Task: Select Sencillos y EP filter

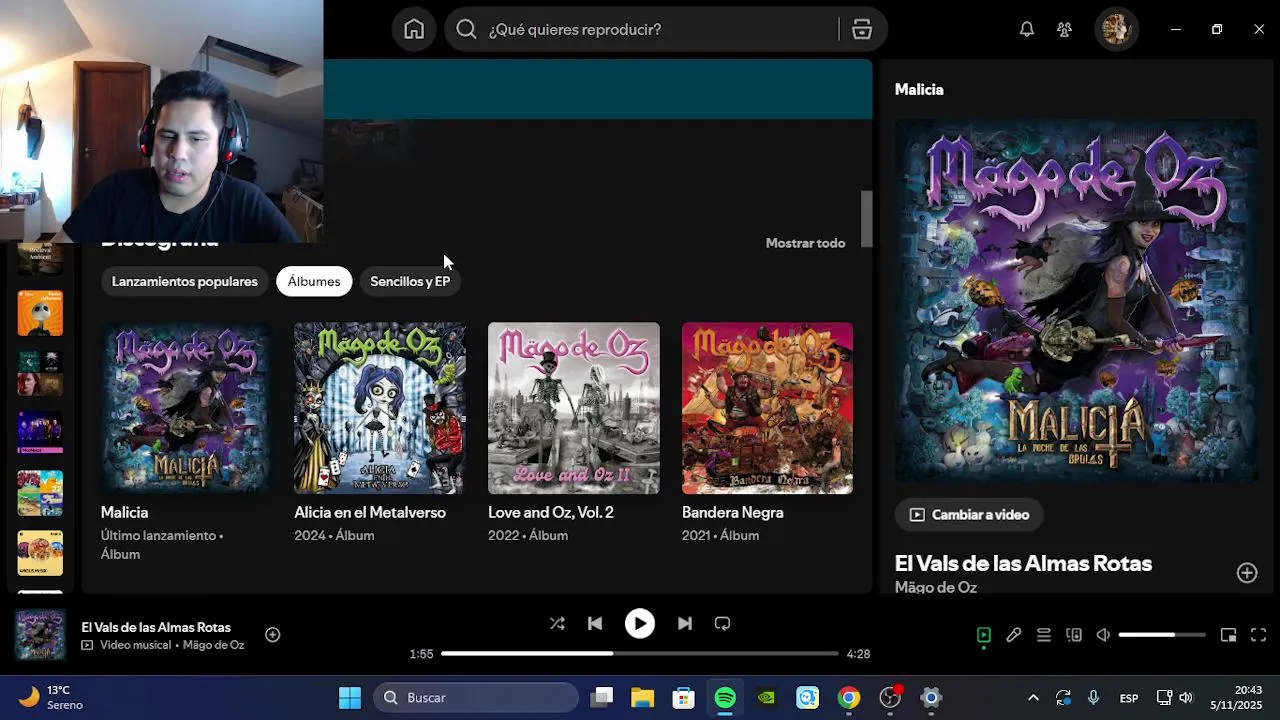Action: tap(410, 281)
